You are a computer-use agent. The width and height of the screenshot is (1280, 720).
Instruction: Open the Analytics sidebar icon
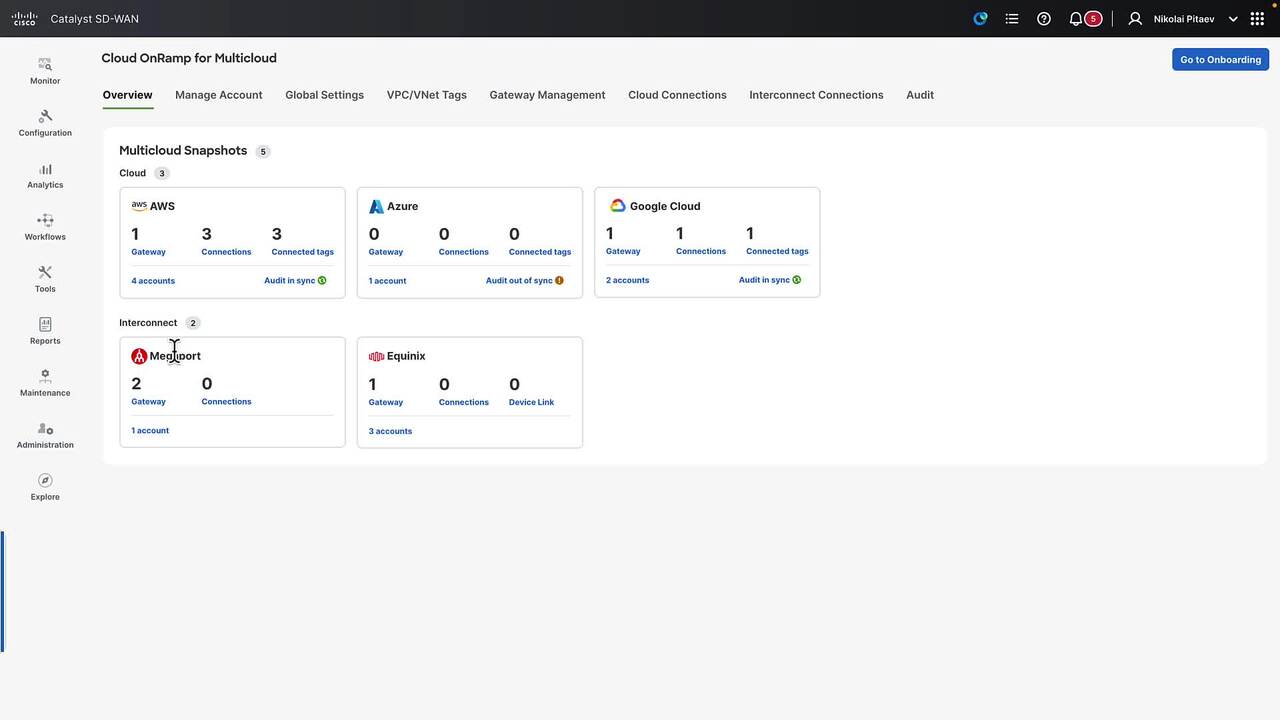pyautogui.click(x=45, y=169)
